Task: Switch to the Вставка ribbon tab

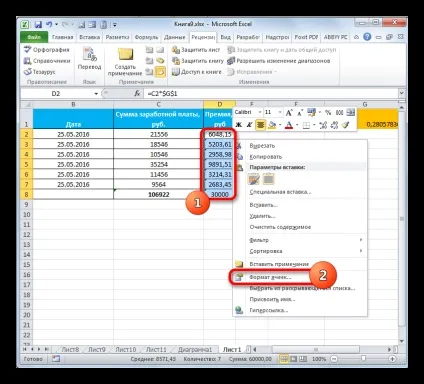Action: 89,37
